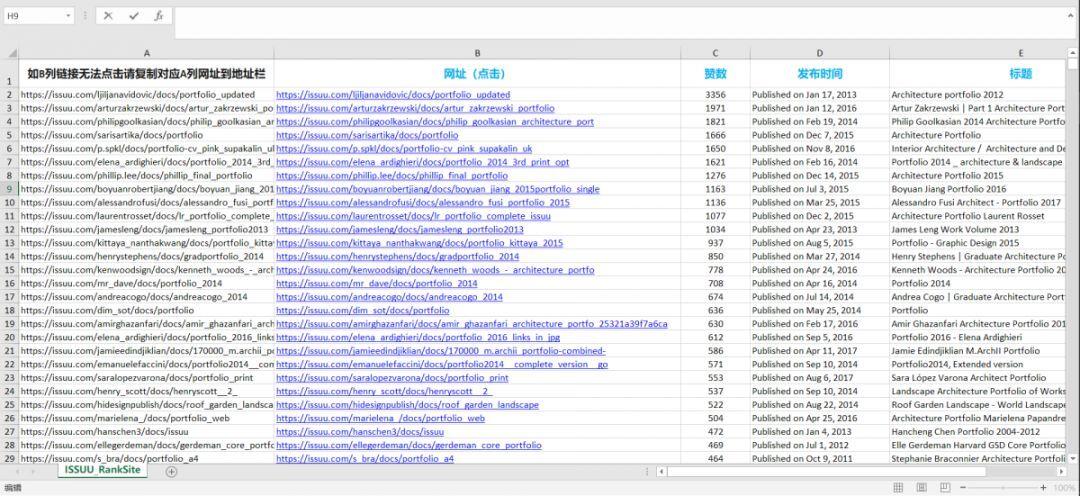Click header cell '网址（点击）'
1080x496 pixels.
[477, 74]
